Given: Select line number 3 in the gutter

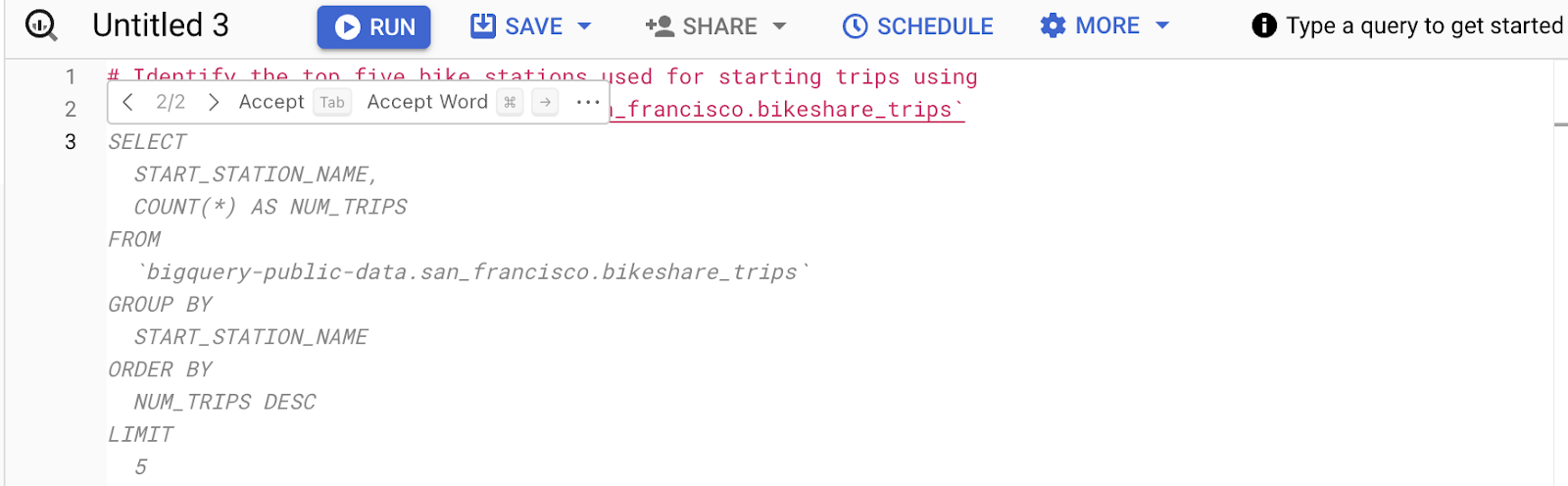Looking at the screenshot, I should pyautogui.click(x=71, y=142).
